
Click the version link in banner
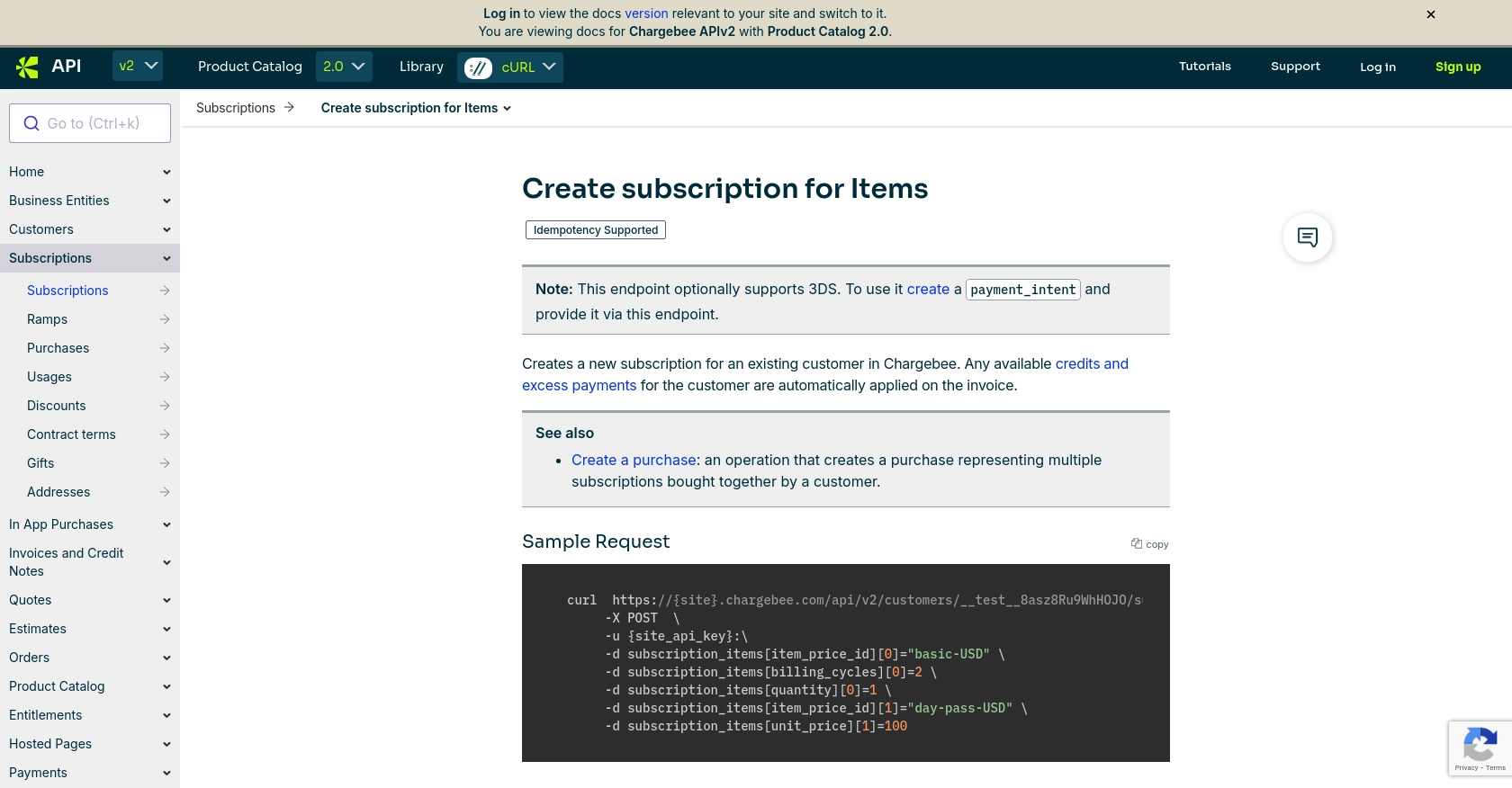coord(646,13)
